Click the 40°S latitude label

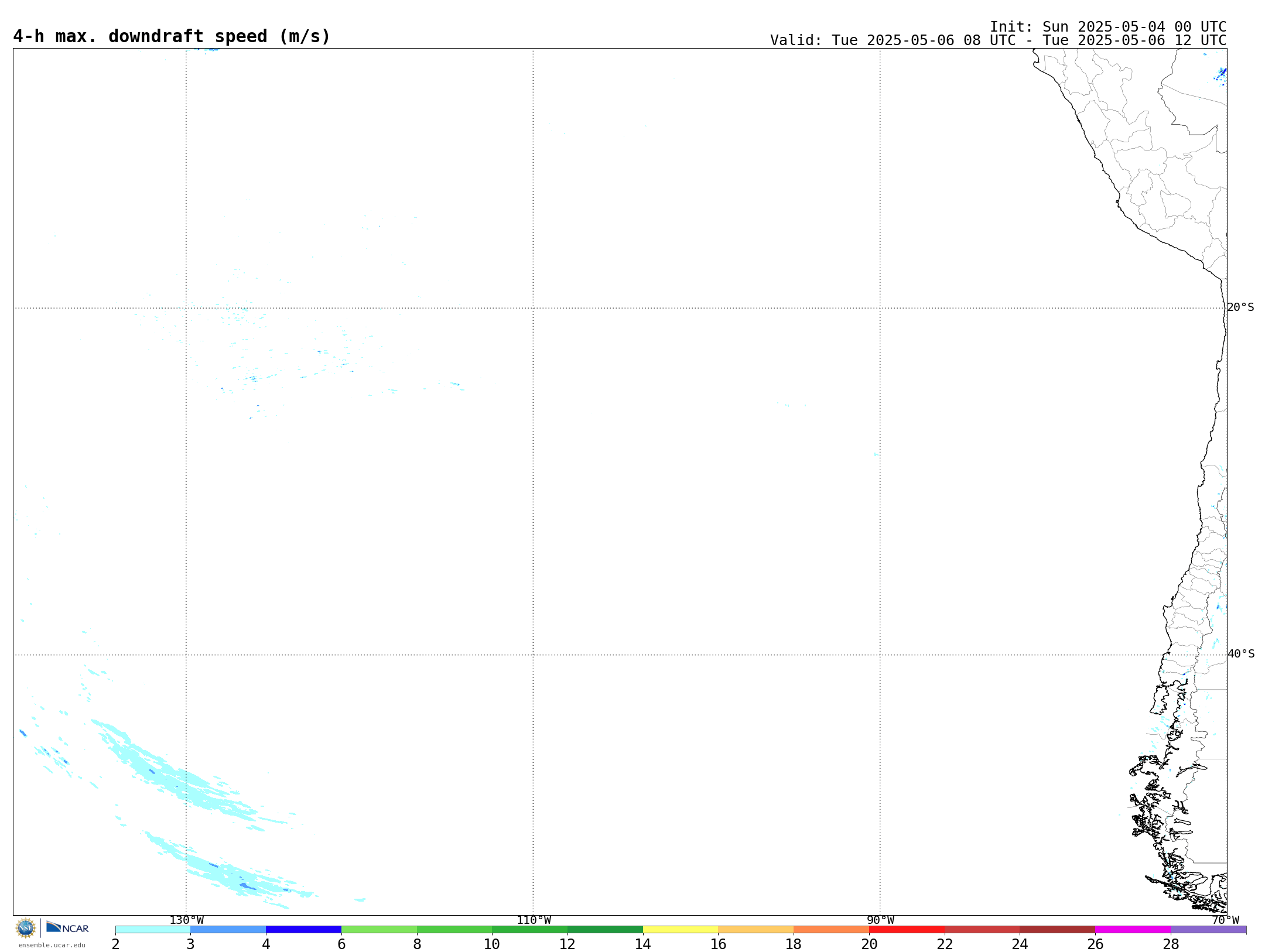(1241, 654)
